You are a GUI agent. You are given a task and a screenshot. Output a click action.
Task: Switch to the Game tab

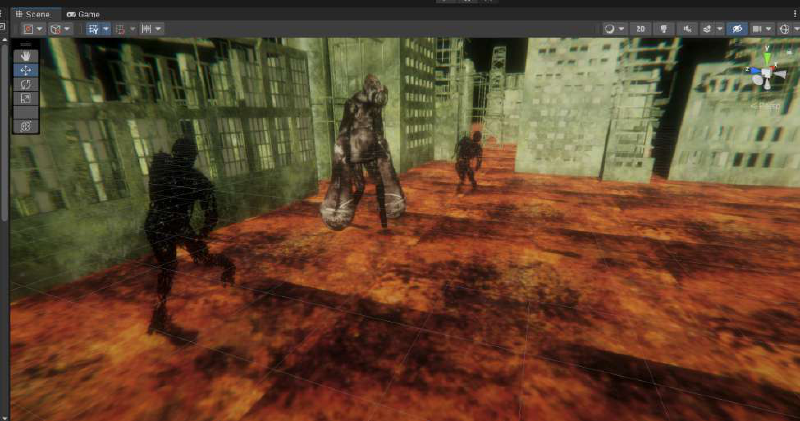pos(83,14)
